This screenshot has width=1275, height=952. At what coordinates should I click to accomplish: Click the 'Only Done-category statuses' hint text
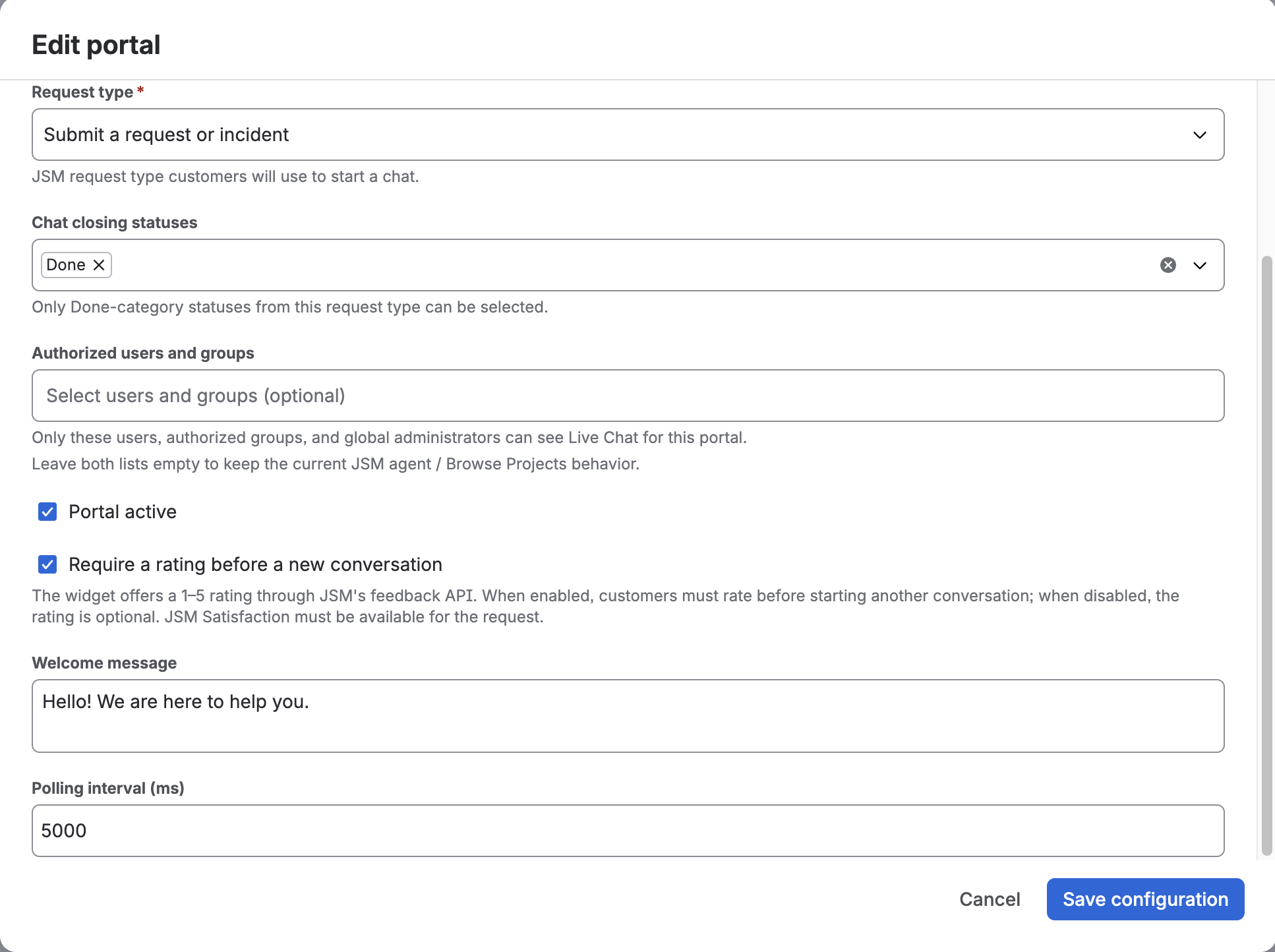pyautogui.click(x=290, y=307)
